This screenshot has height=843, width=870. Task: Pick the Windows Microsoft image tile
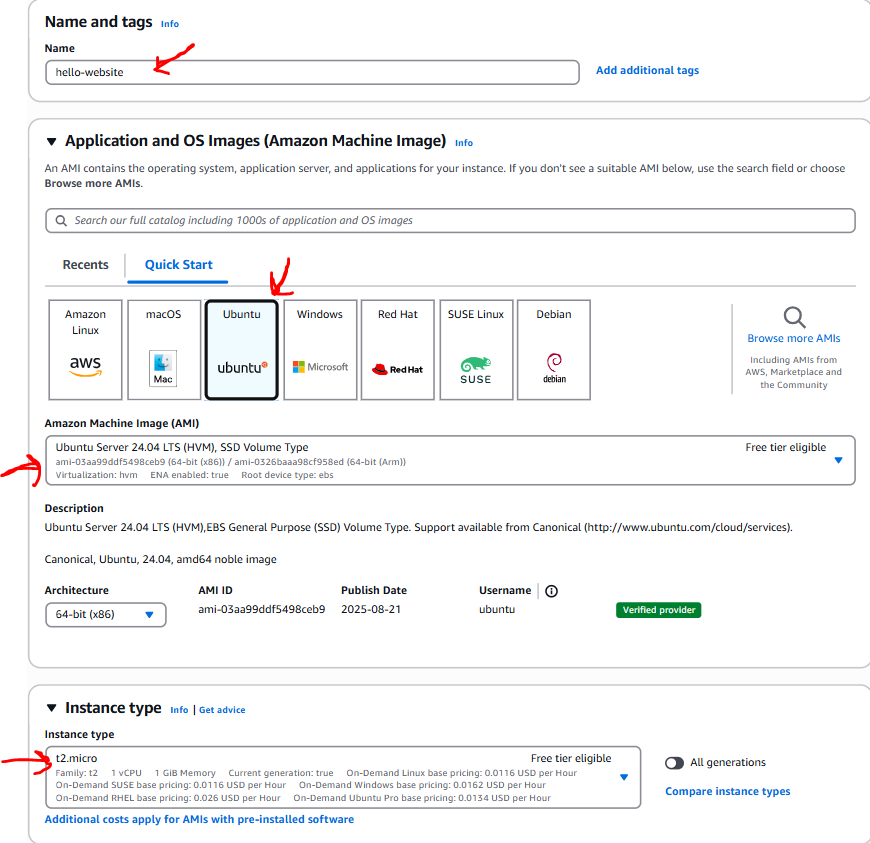click(x=320, y=350)
